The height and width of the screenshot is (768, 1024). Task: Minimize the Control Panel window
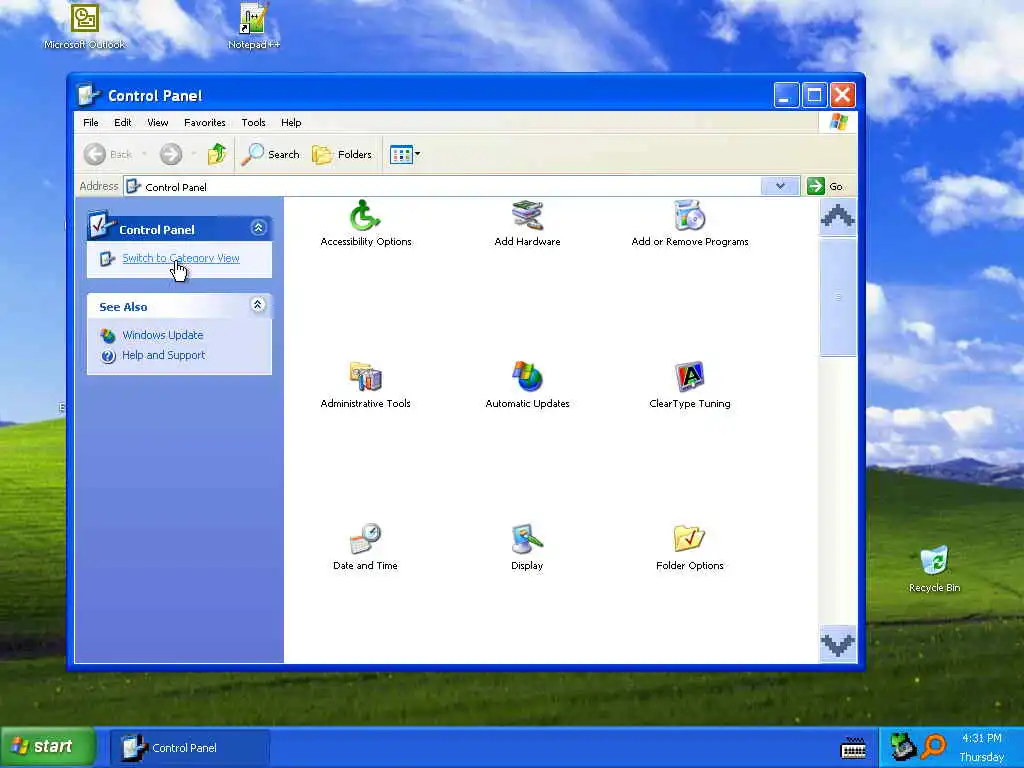[x=786, y=95]
